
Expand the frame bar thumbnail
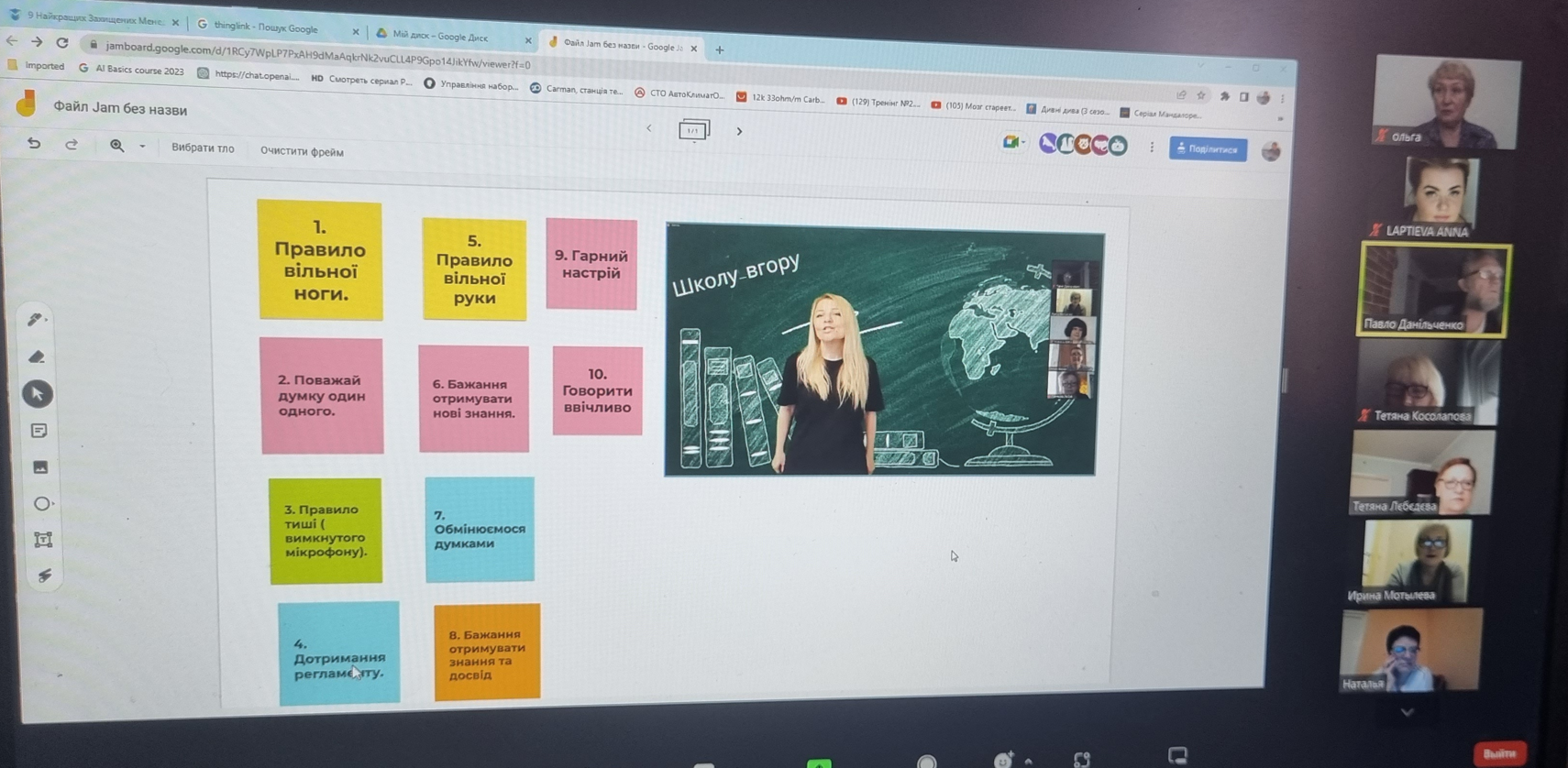click(693, 130)
